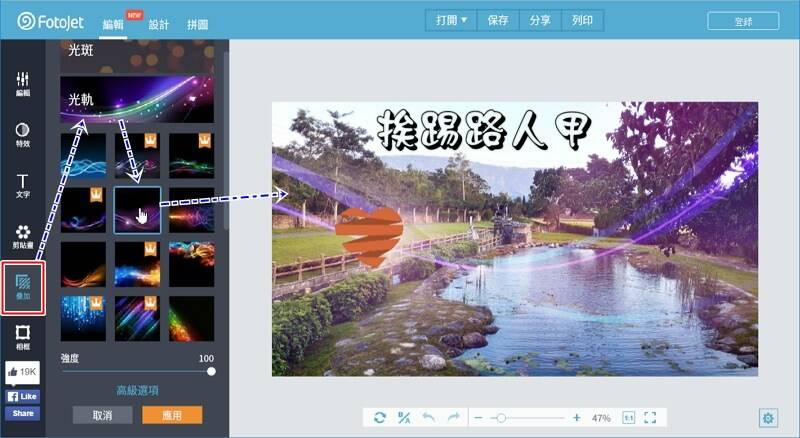Open the 相框 frame tool

(22, 338)
